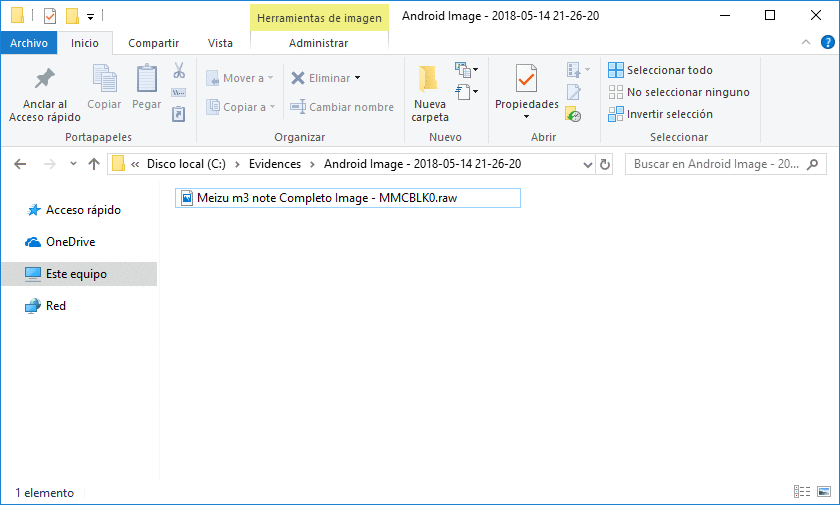Click the refresh button beside address bar
The height and width of the screenshot is (505, 840).
[604, 164]
